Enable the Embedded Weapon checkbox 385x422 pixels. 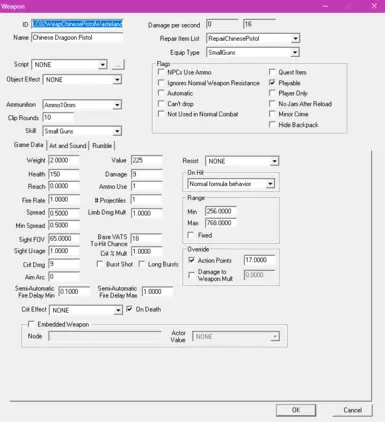(x=31, y=324)
